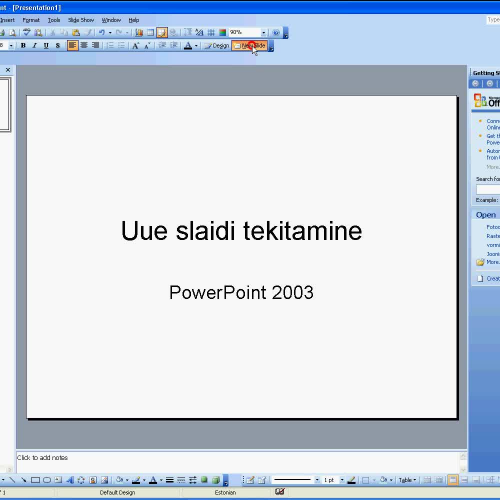Open the 90% zoom dropdown
Viewport: 500px width, 500px height.
pos(263,32)
